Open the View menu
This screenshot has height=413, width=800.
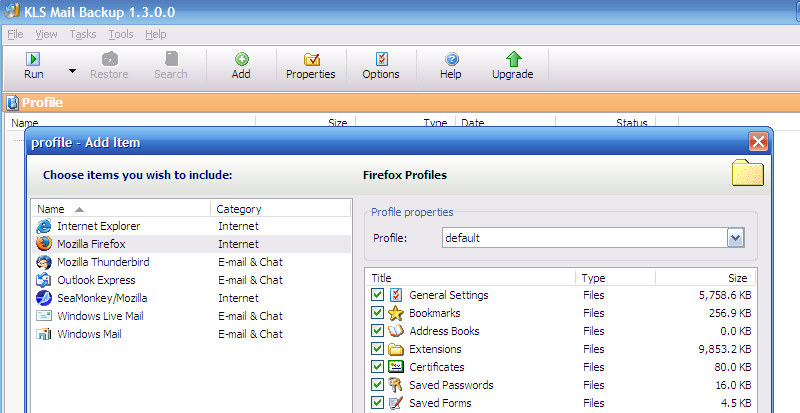coord(46,34)
